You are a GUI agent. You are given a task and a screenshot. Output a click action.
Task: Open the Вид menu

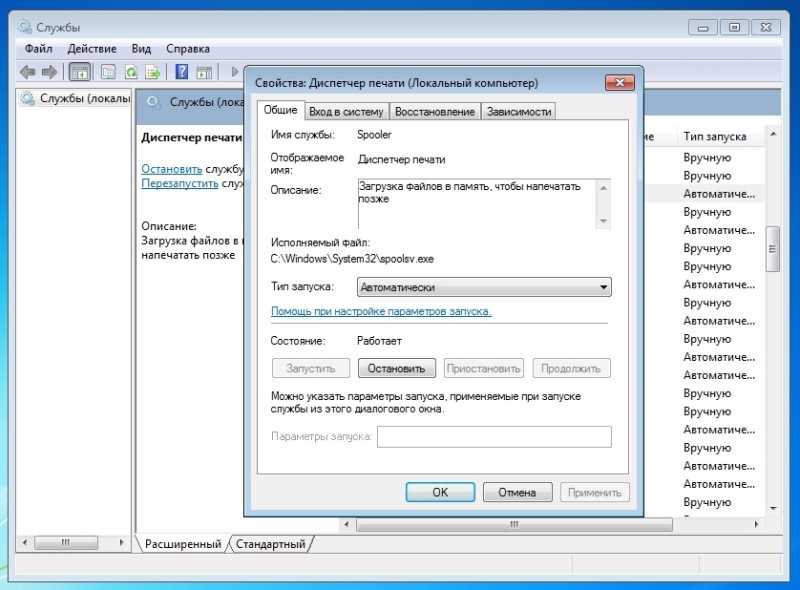coord(141,49)
